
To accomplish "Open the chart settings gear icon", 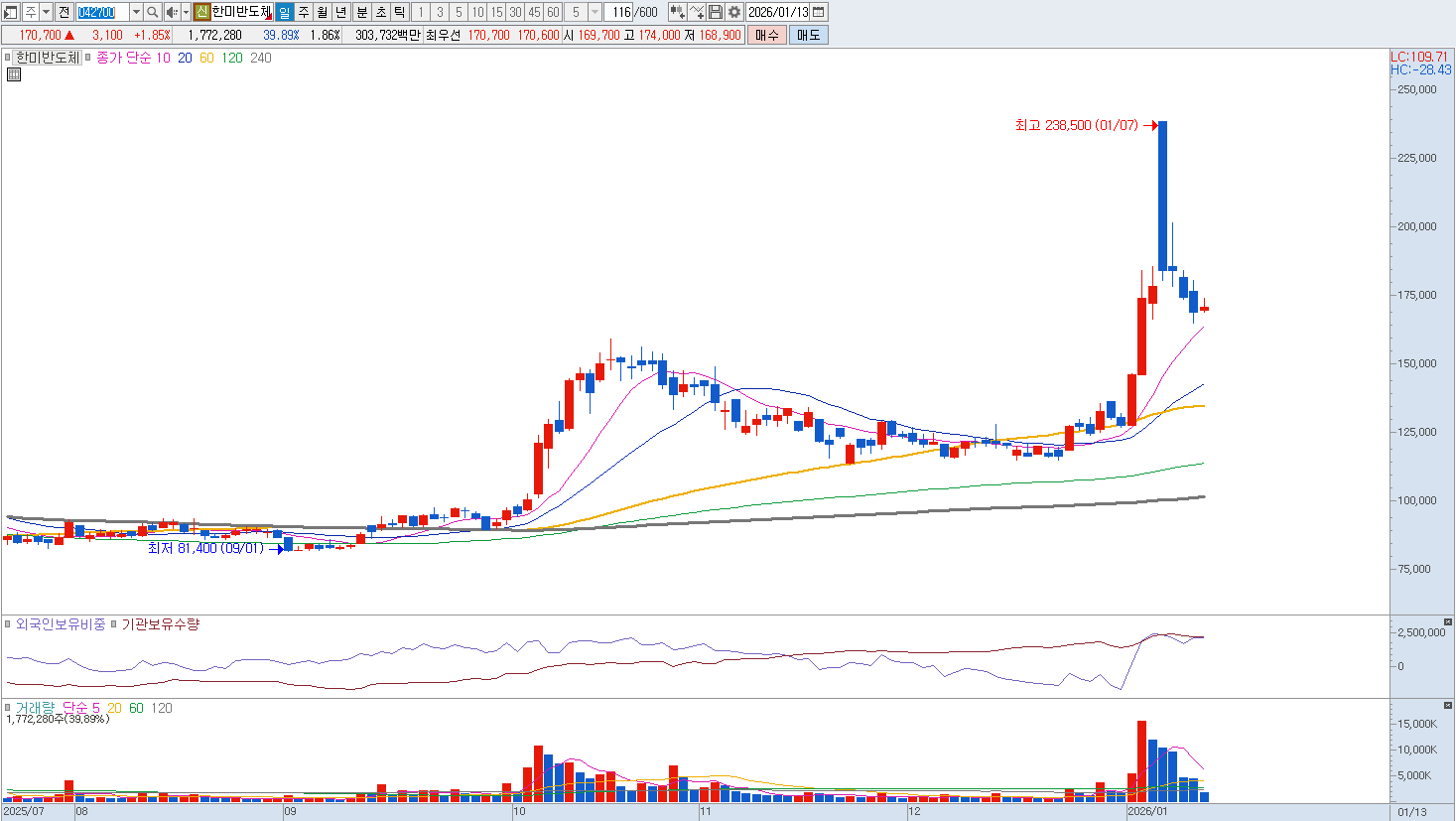I will click(734, 12).
